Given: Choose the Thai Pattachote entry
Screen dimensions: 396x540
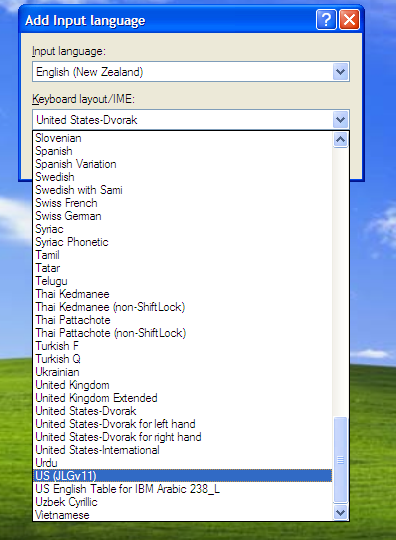Looking at the screenshot, I should tap(183, 320).
